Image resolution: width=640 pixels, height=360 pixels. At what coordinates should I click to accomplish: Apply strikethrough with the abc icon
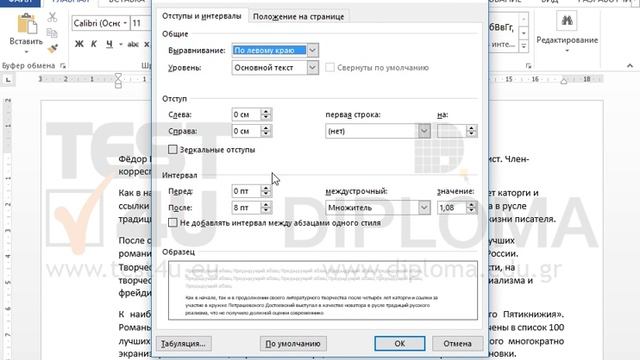(x=133, y=44)
